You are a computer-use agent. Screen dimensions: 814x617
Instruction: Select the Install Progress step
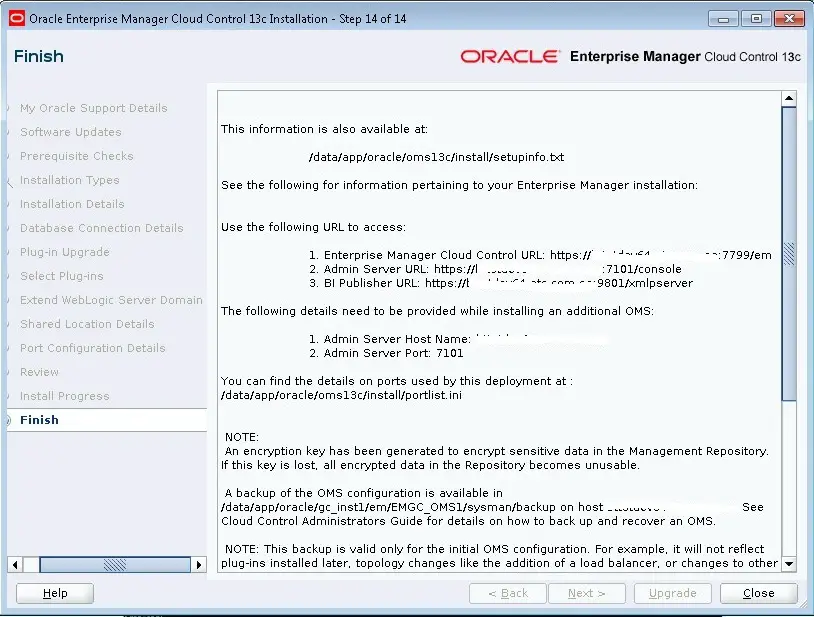pyautogui.click(x=65, y=396)
